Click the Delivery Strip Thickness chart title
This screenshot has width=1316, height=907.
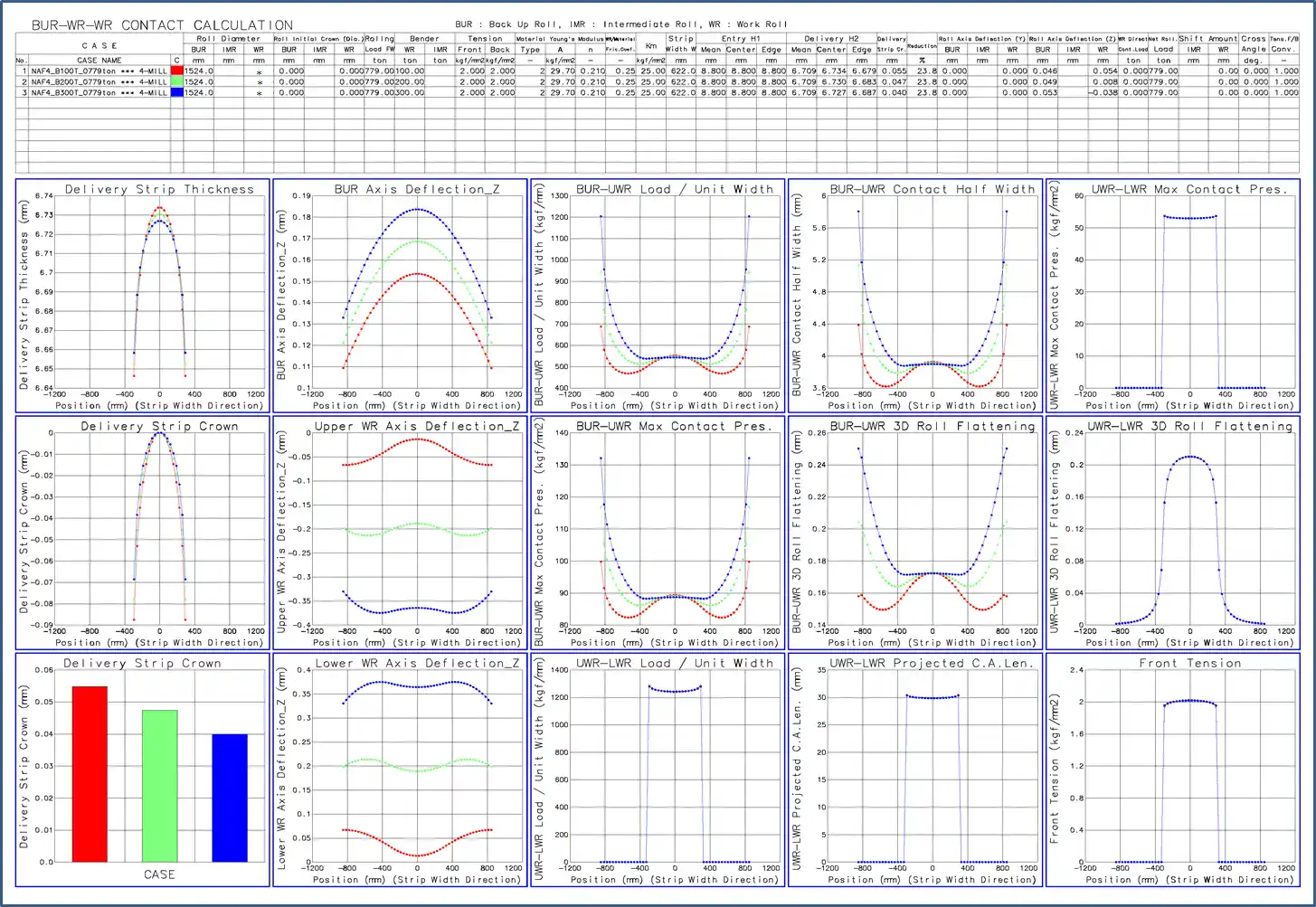coord(159,189)
